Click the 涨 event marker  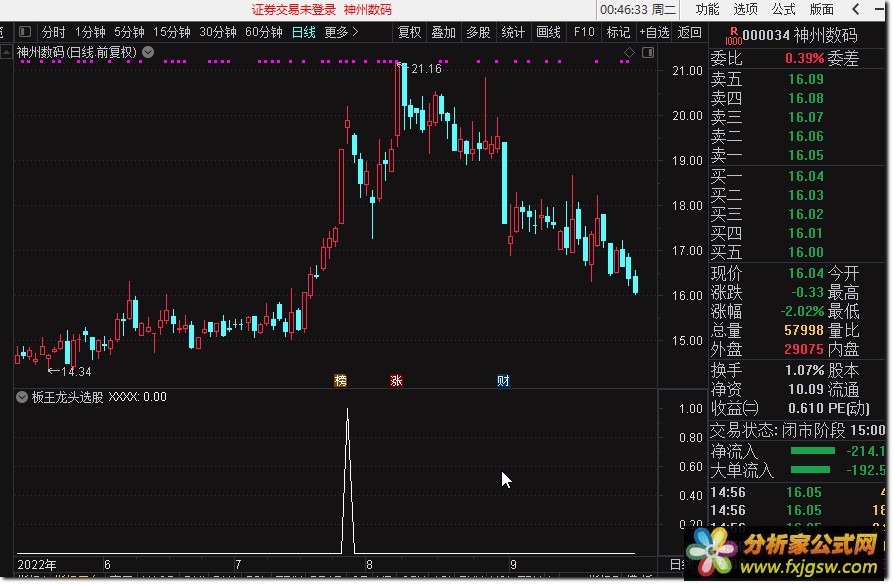(396, 380)
